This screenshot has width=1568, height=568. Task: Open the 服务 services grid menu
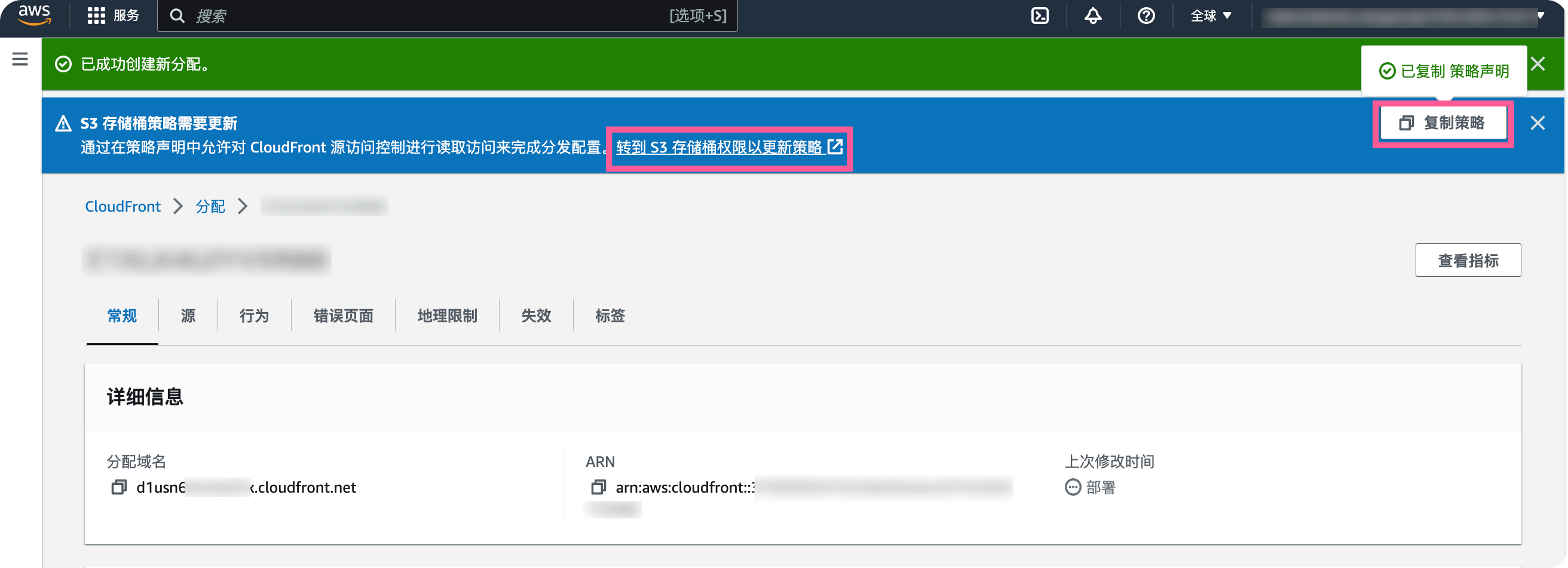click(113, 16)
